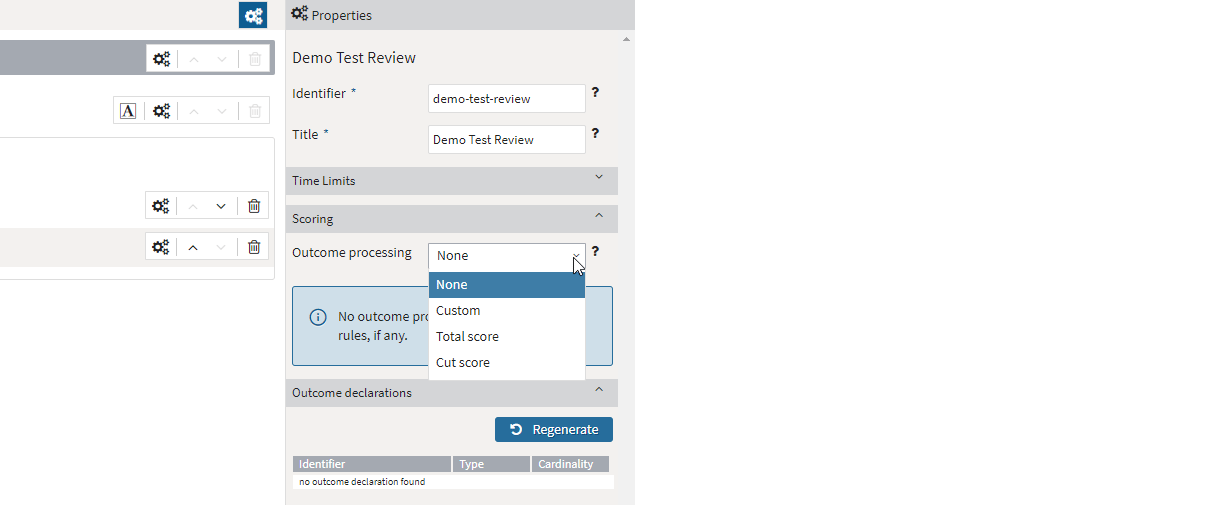Screen dimensions: 1219x505
Task: Close the Outcome processing dropdown box
Action: (506, 256)
